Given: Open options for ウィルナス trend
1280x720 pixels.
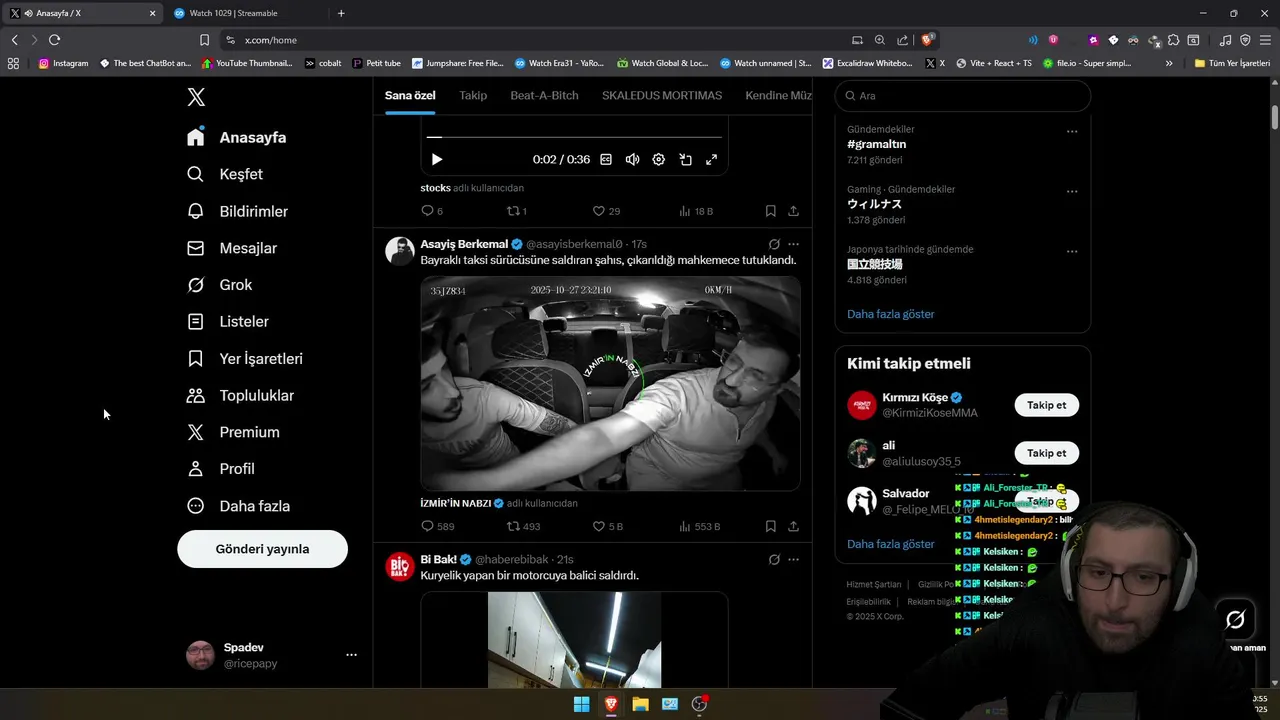Looking at the screenshot, I should pos(1072,191).
